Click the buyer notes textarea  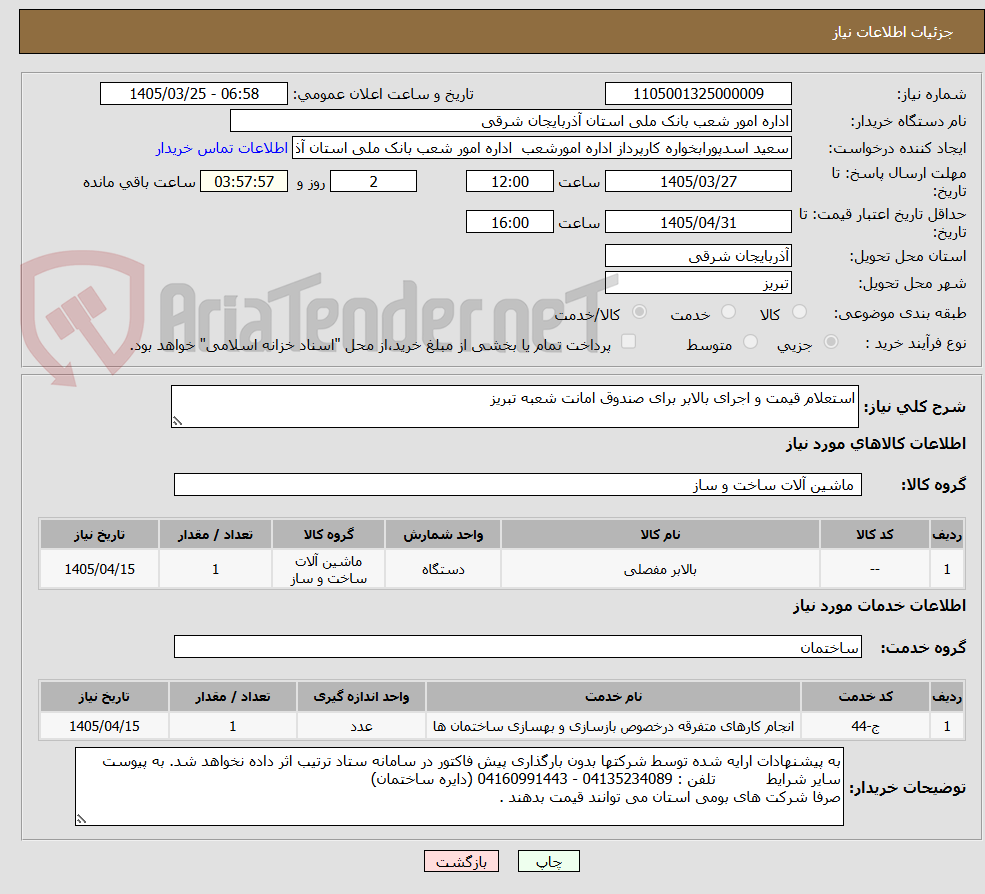[x=459, y=786]
